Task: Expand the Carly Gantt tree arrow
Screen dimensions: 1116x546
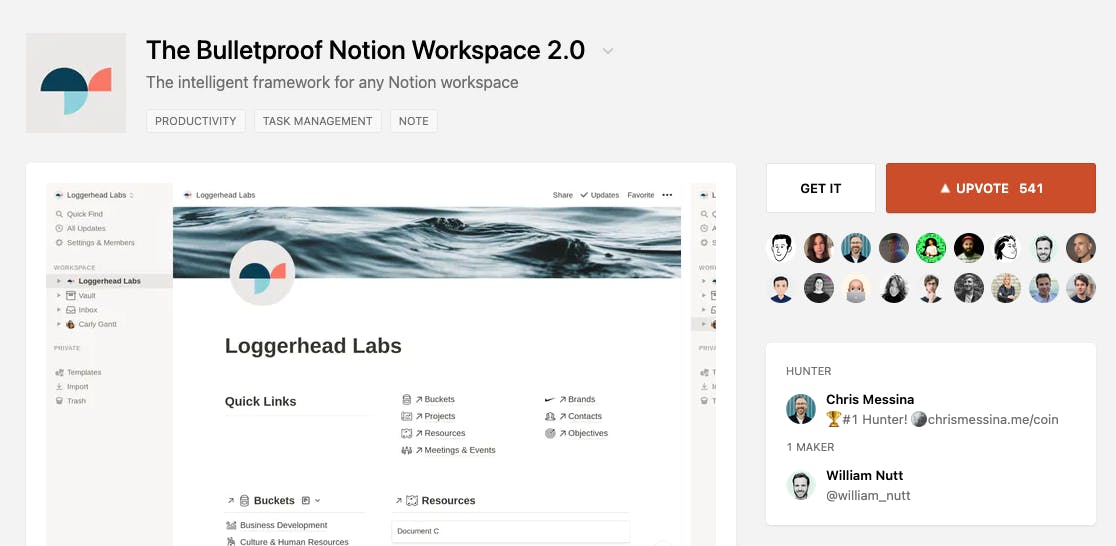Action: (x=59, y=324)
